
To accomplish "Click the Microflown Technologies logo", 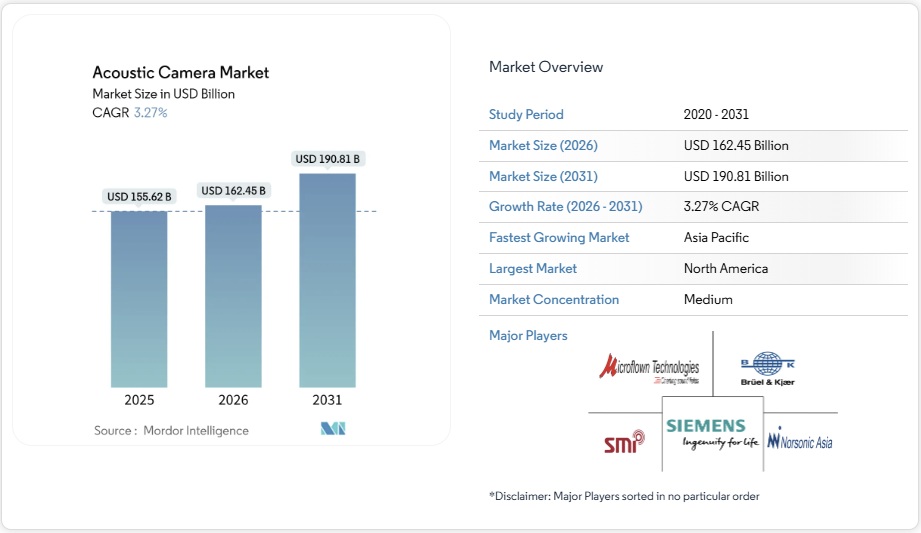I will coord(649,368).
